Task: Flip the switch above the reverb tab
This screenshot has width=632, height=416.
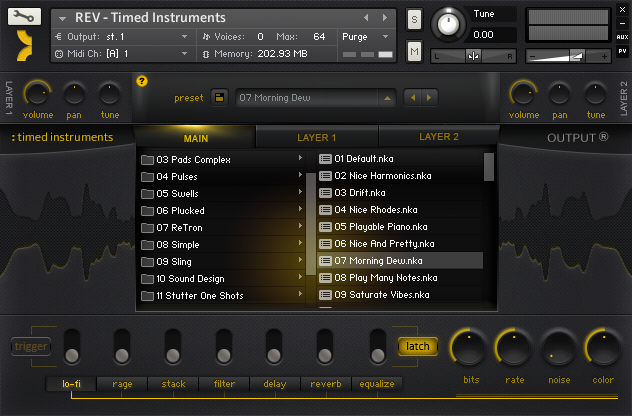Action: pyautogui.click(x=326, y=347)
